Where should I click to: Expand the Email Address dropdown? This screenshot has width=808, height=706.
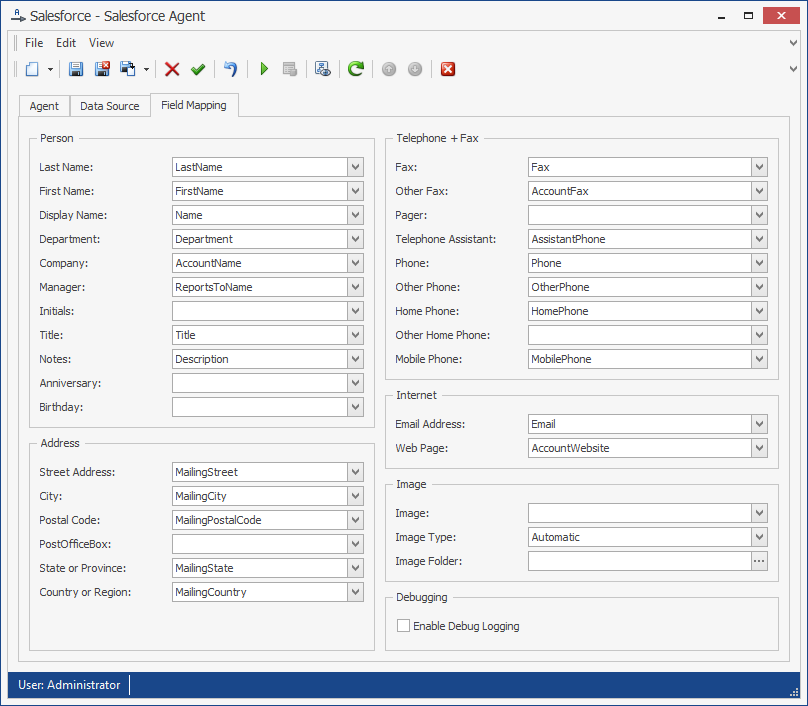point(759,424)
